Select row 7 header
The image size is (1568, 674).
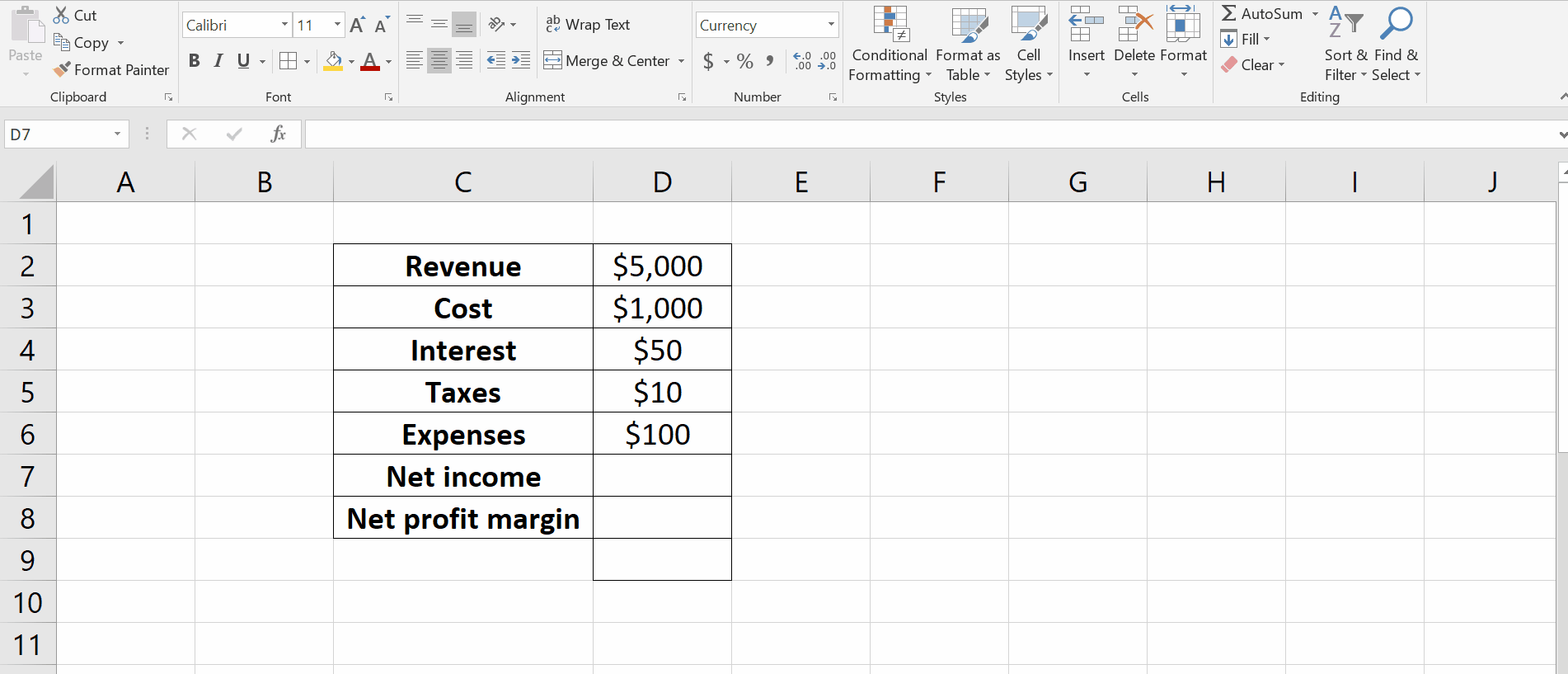pyautogui.click(x=27, y=476)
